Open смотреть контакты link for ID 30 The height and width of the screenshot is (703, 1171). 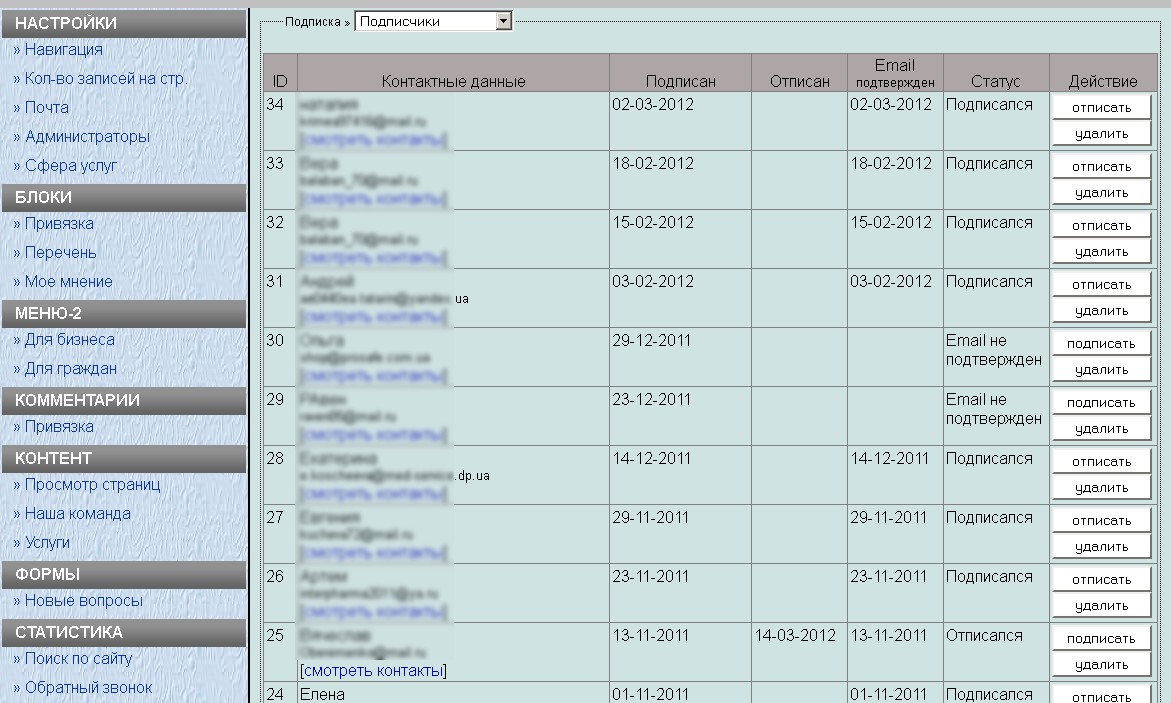tap(373, 376)
